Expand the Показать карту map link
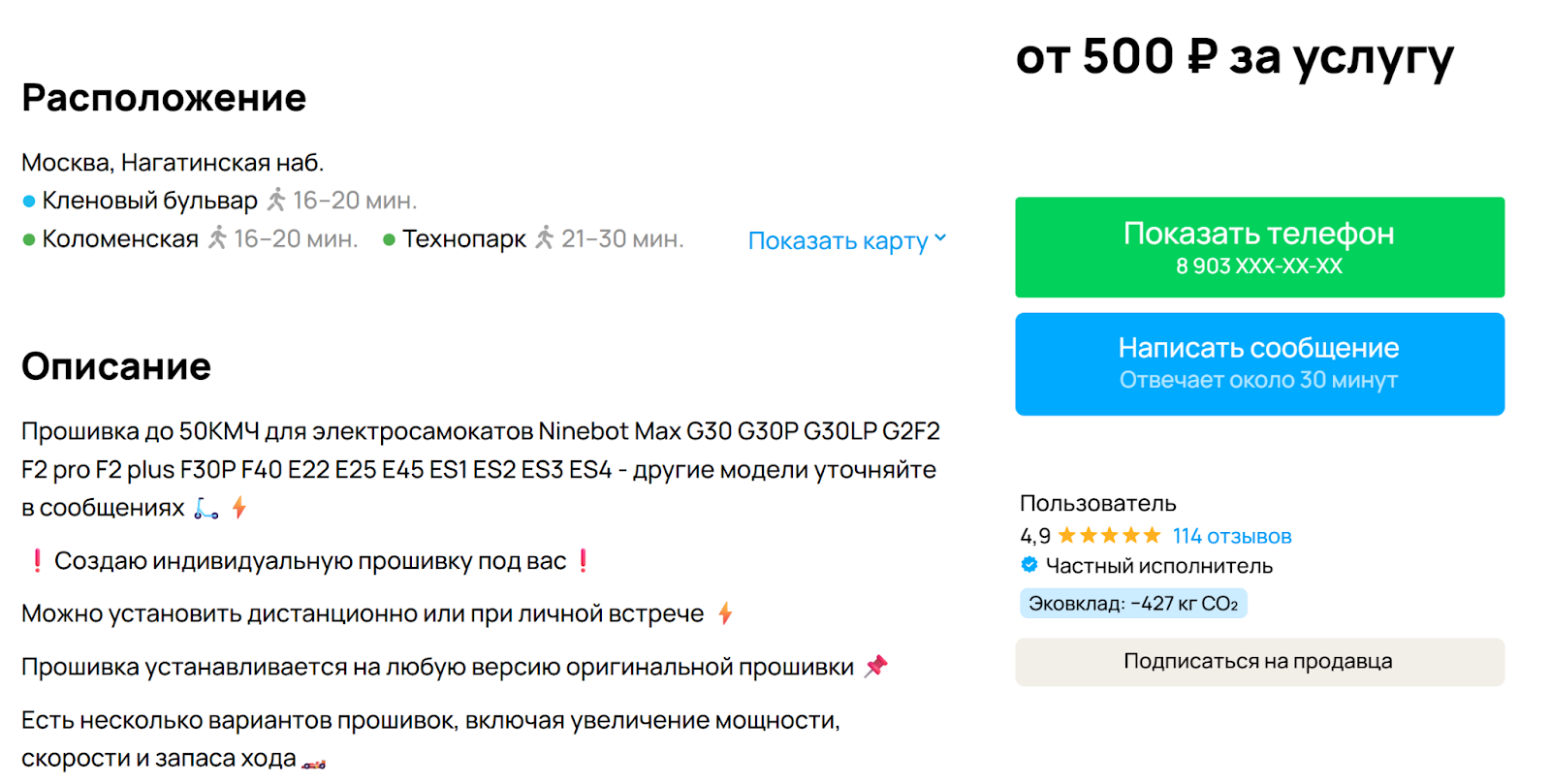Screen dimensions: 1551x784 coord(838,240)
